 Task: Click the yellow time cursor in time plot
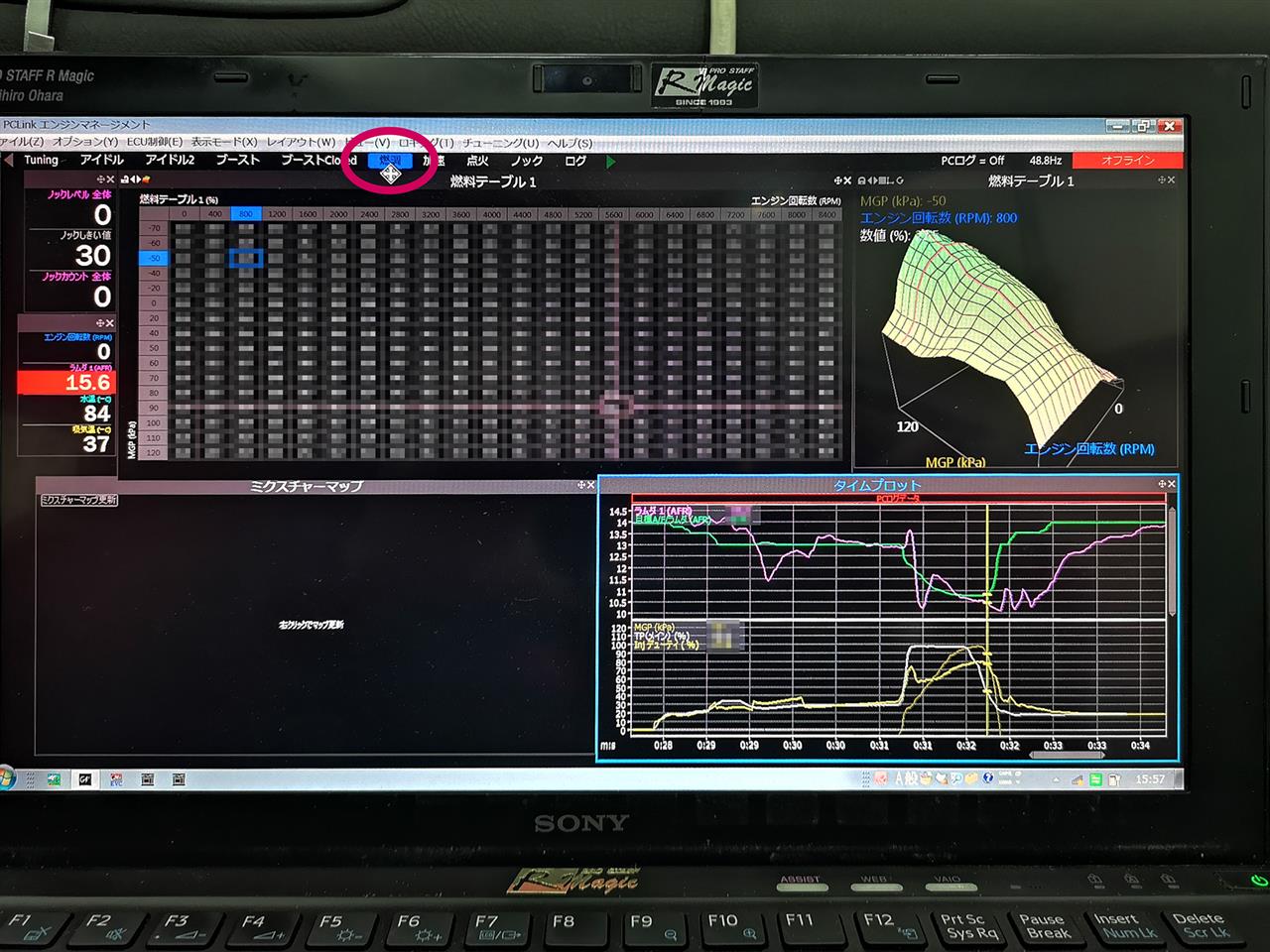(x=987, y=620)
